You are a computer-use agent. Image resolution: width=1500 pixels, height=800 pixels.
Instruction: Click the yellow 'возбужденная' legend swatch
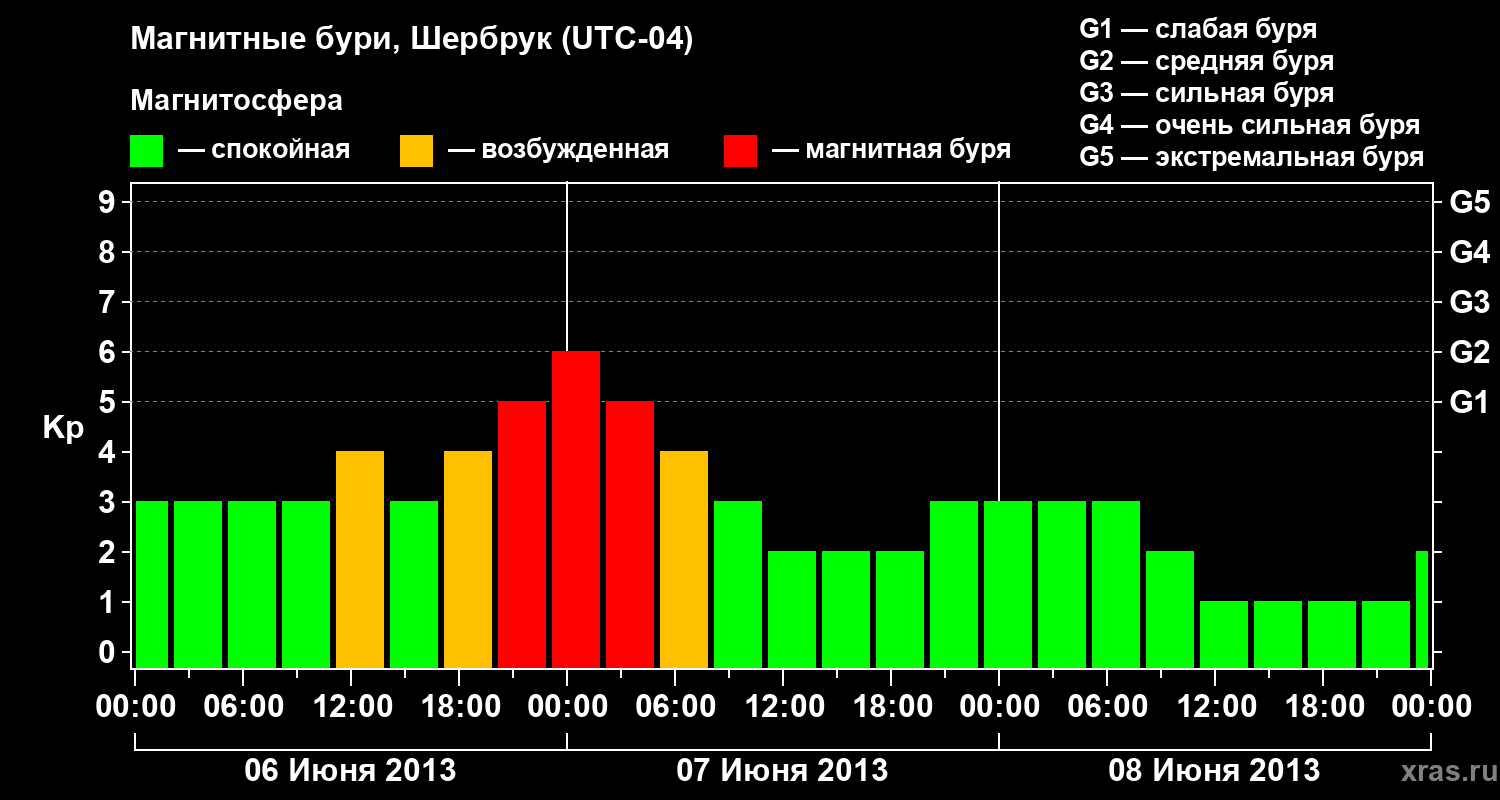tap(416, 151)
